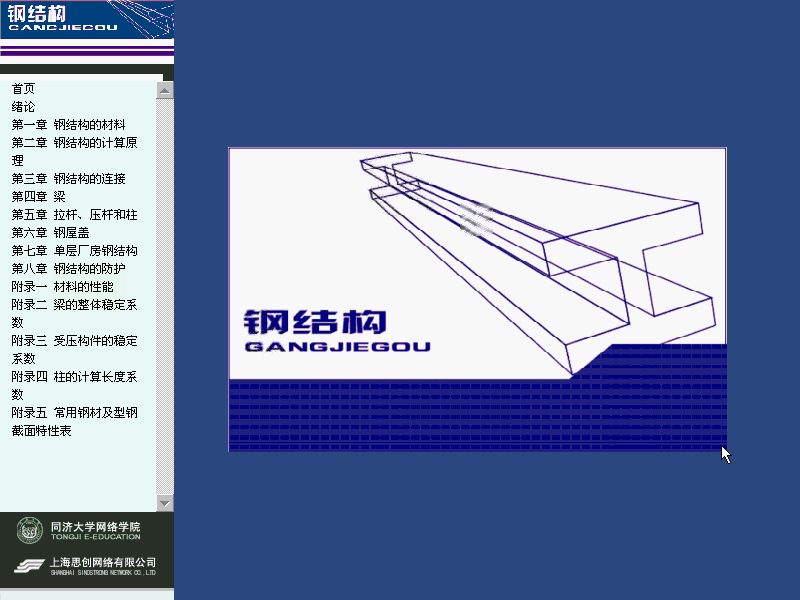Open 第八章 钢结构的防护

tap(68, 268)
